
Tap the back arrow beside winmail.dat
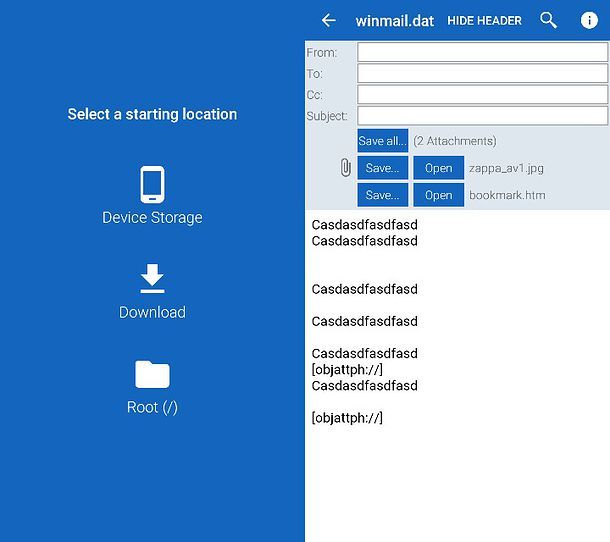coord(329,20)
